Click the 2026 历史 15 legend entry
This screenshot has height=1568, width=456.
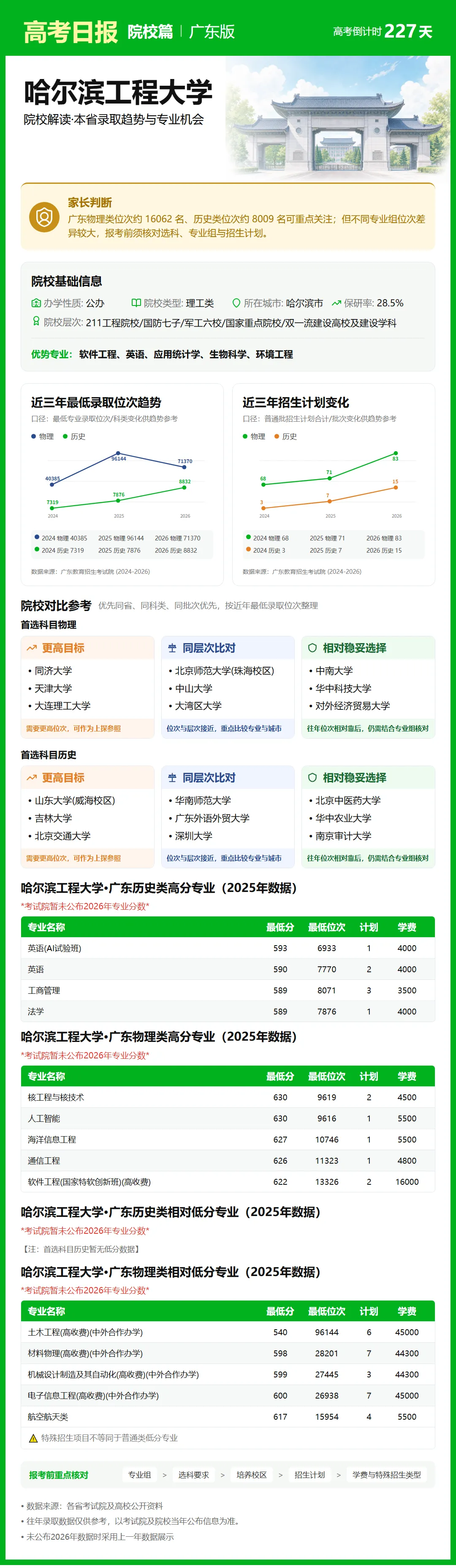384,550
